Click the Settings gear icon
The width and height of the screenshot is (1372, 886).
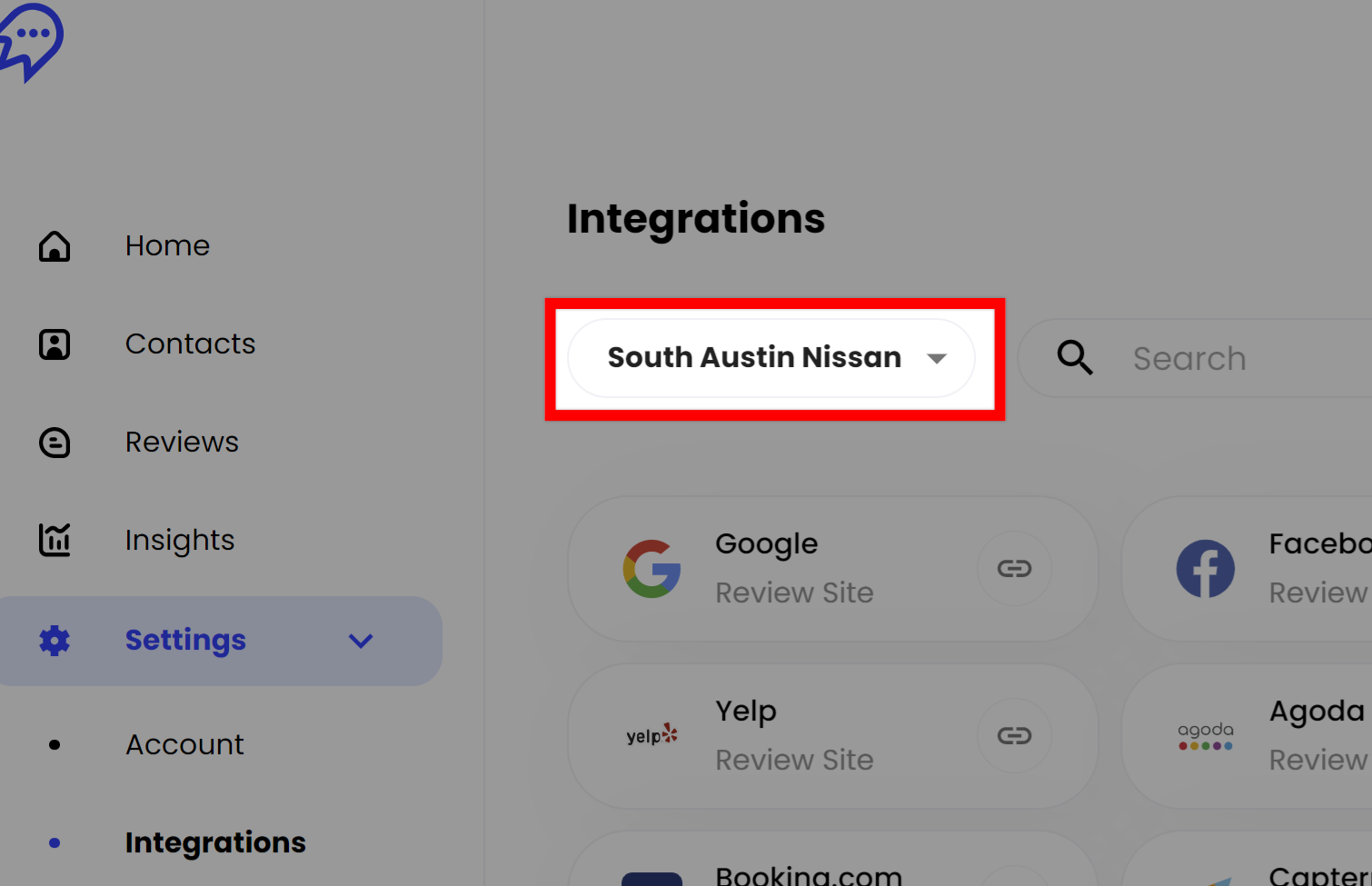(x=55, y=641)
